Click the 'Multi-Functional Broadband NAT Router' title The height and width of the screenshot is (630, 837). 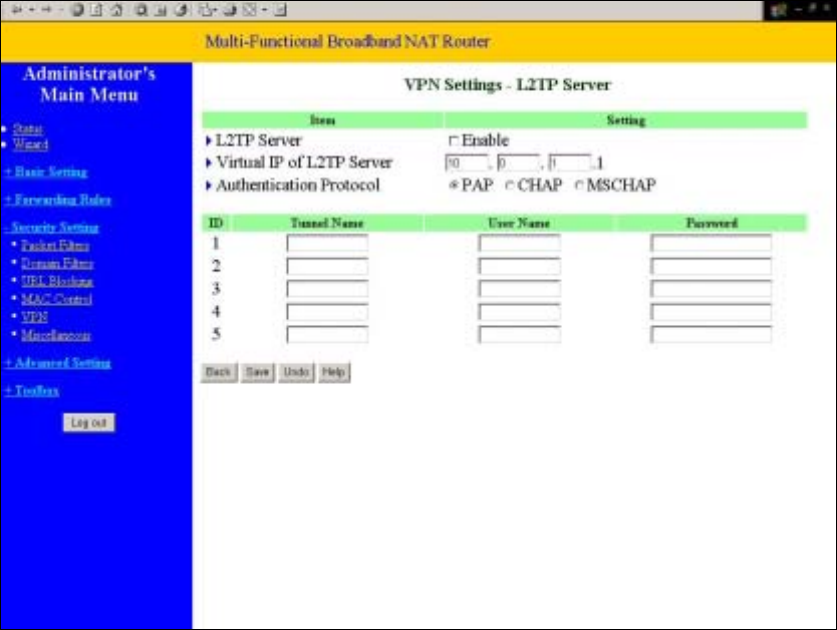(348, 42)
